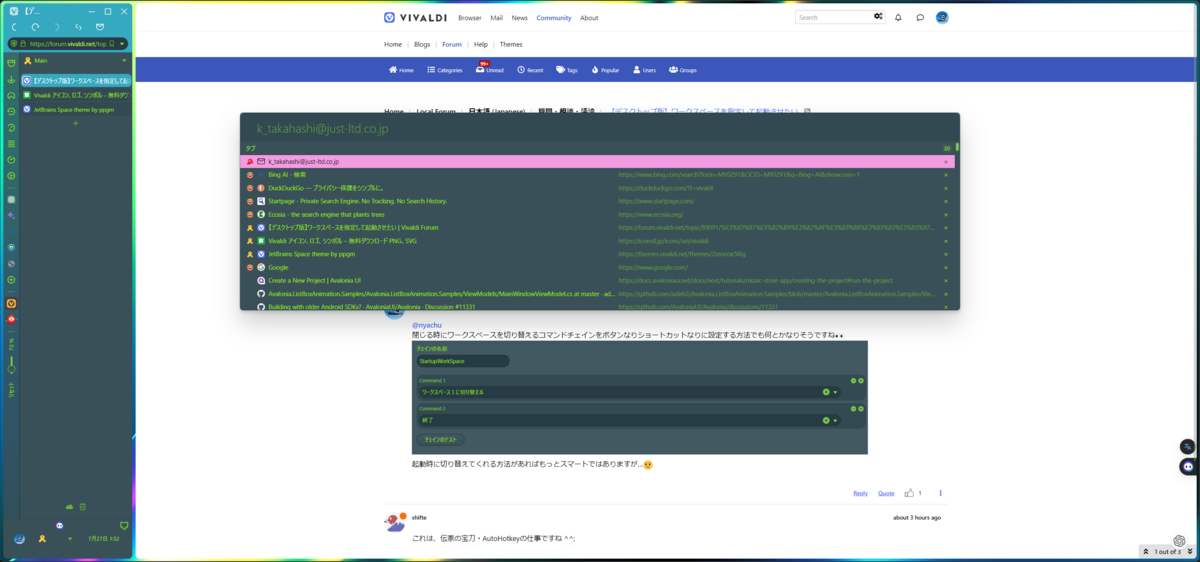This screenshot has height=562, width=1200.
Task: Close the DuckDuckGo tab entry
Action: 946,188
